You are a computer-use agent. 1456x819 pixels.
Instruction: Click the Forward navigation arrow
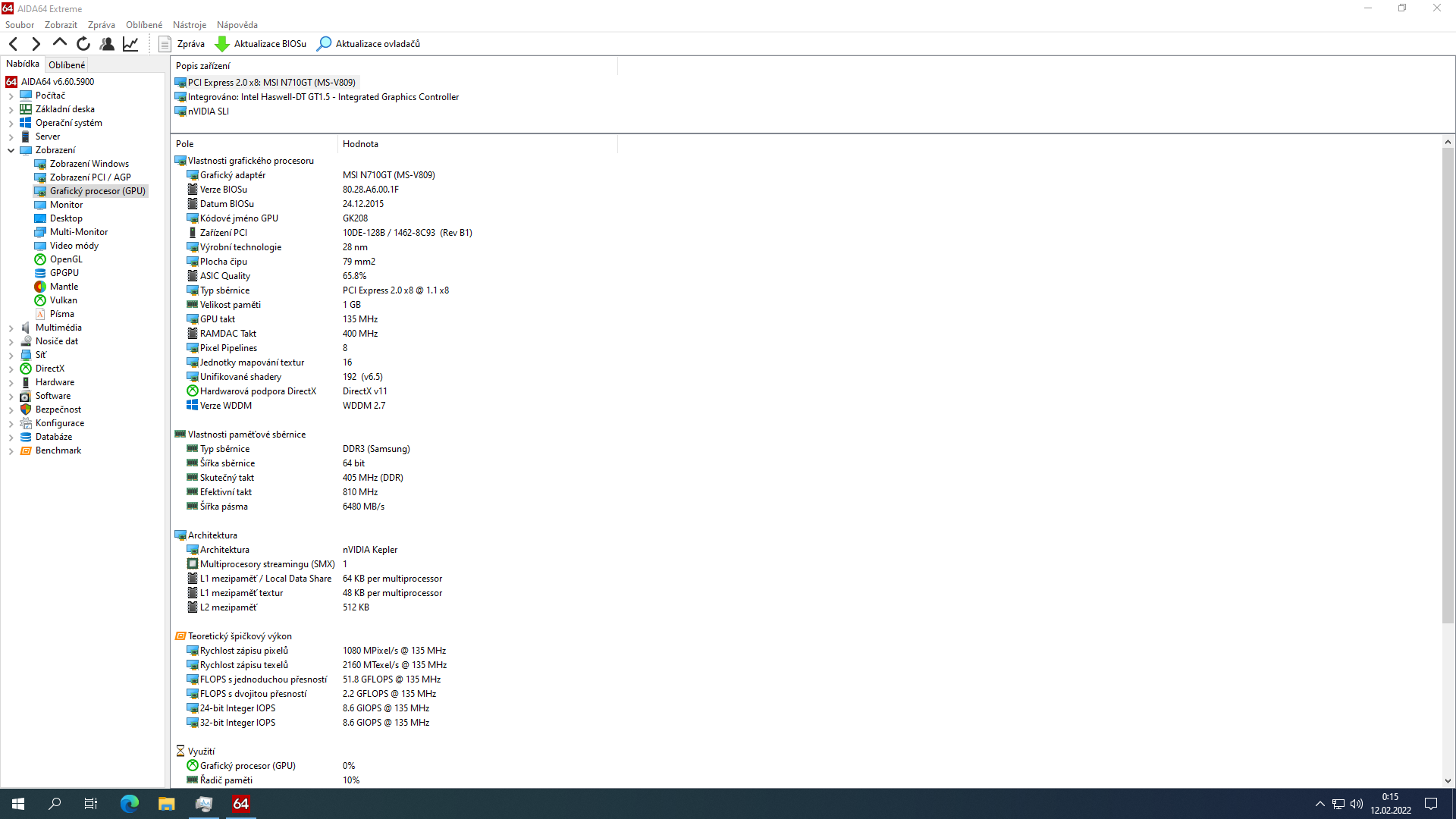36,44
